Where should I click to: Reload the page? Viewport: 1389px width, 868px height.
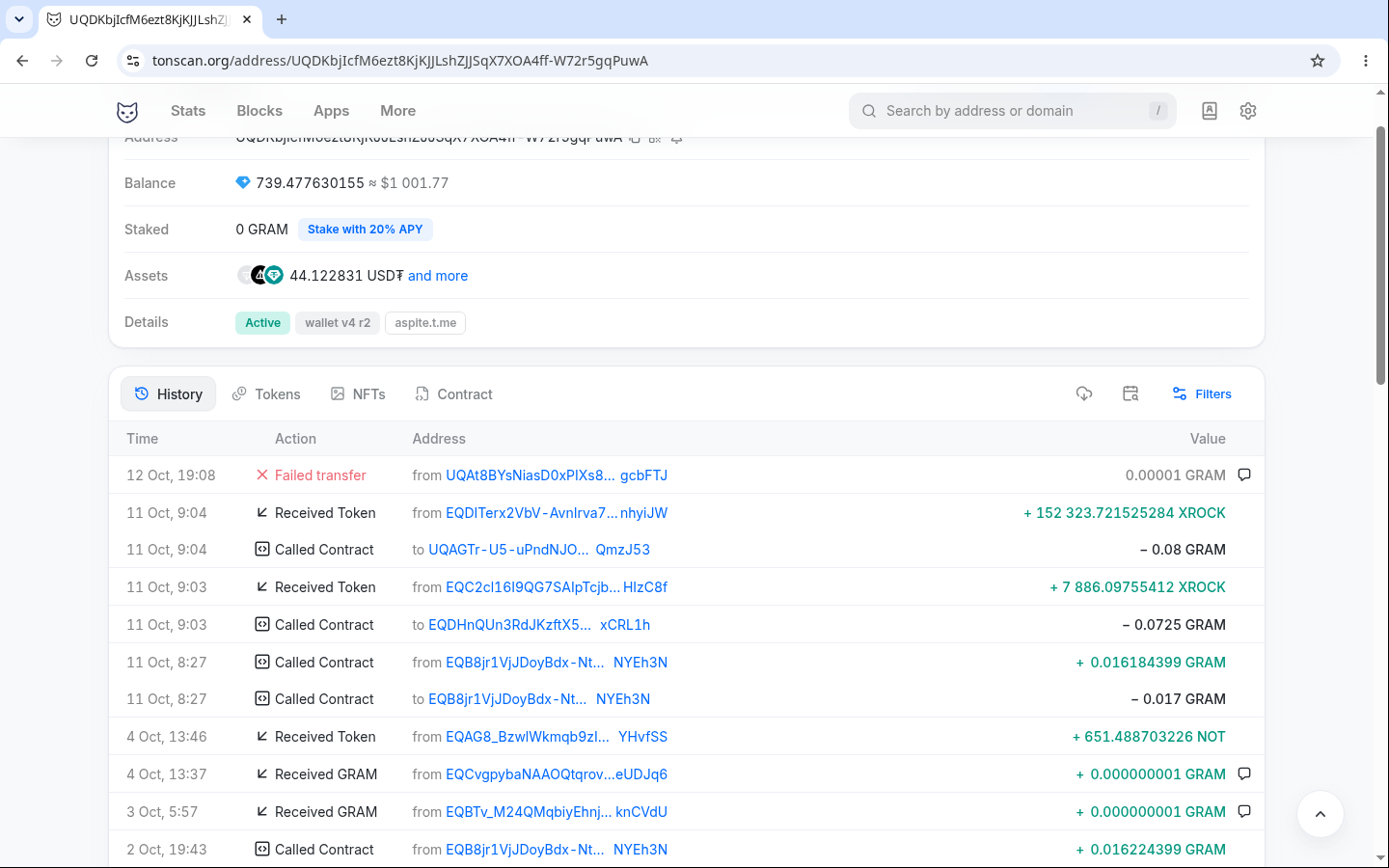pyautogui.click(x=92, y=61)
